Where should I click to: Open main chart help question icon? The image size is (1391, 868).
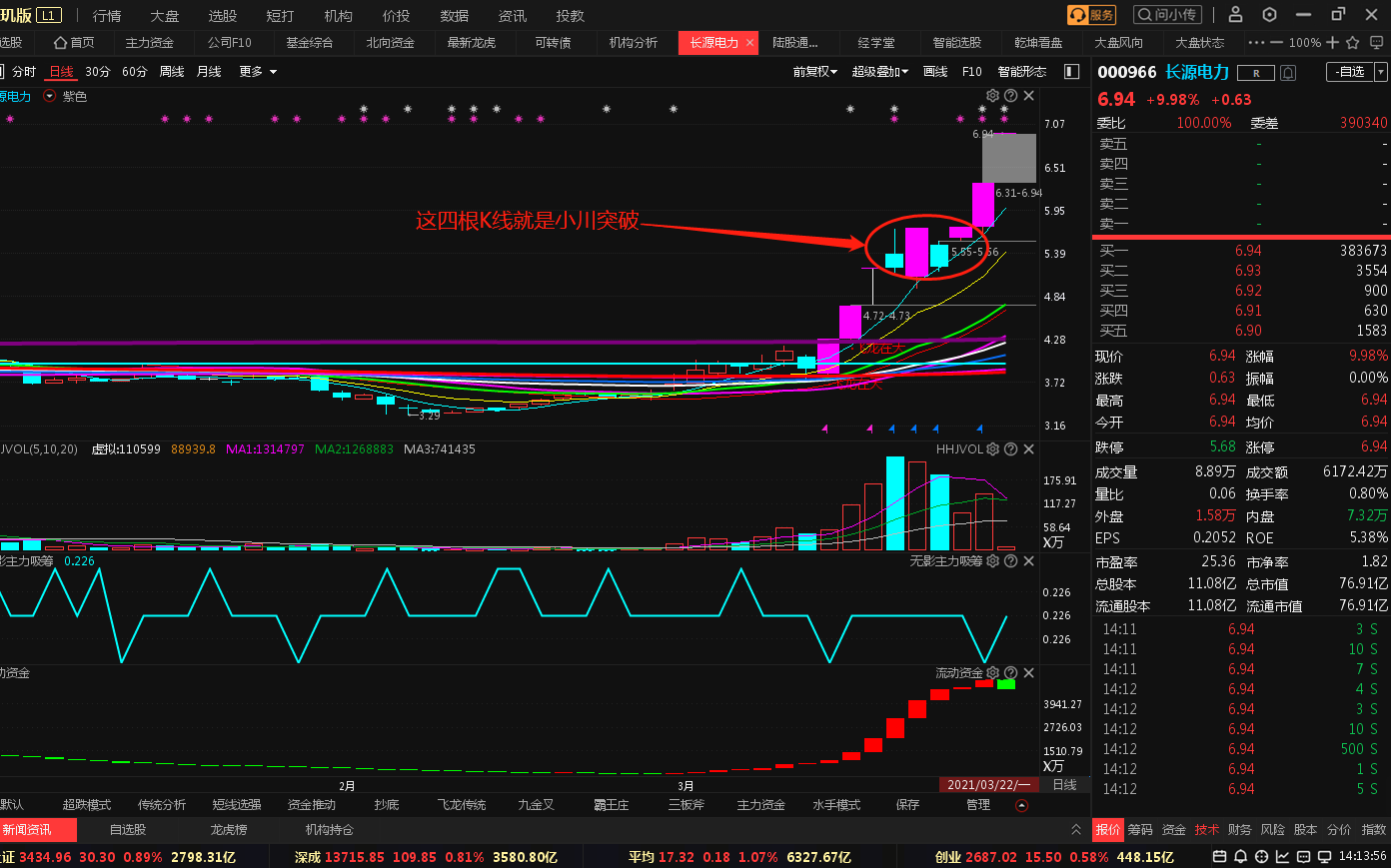(x=1010, y=96)
